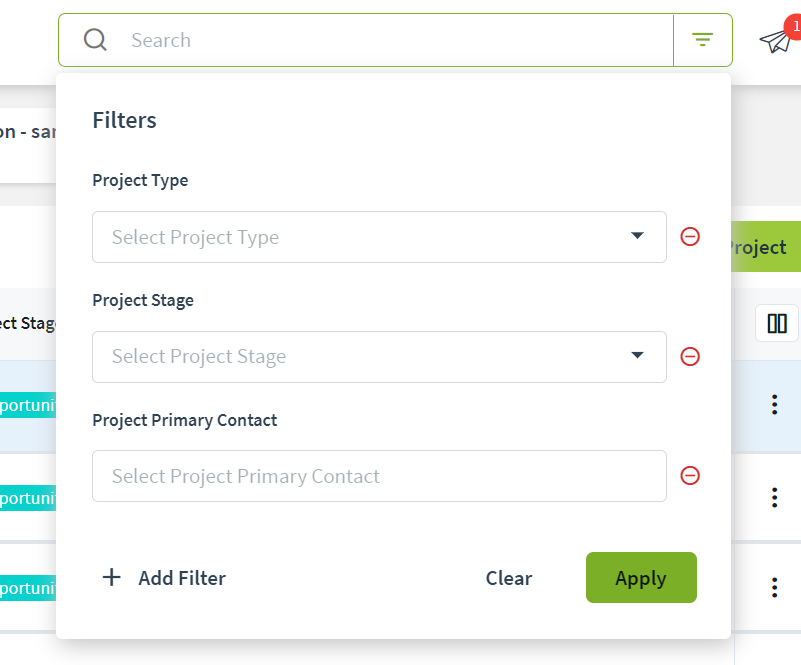Image resolution: width=801 pixels, height=665 pixels.
Task: Click the search magnifier icon
Action: point(95,39)
